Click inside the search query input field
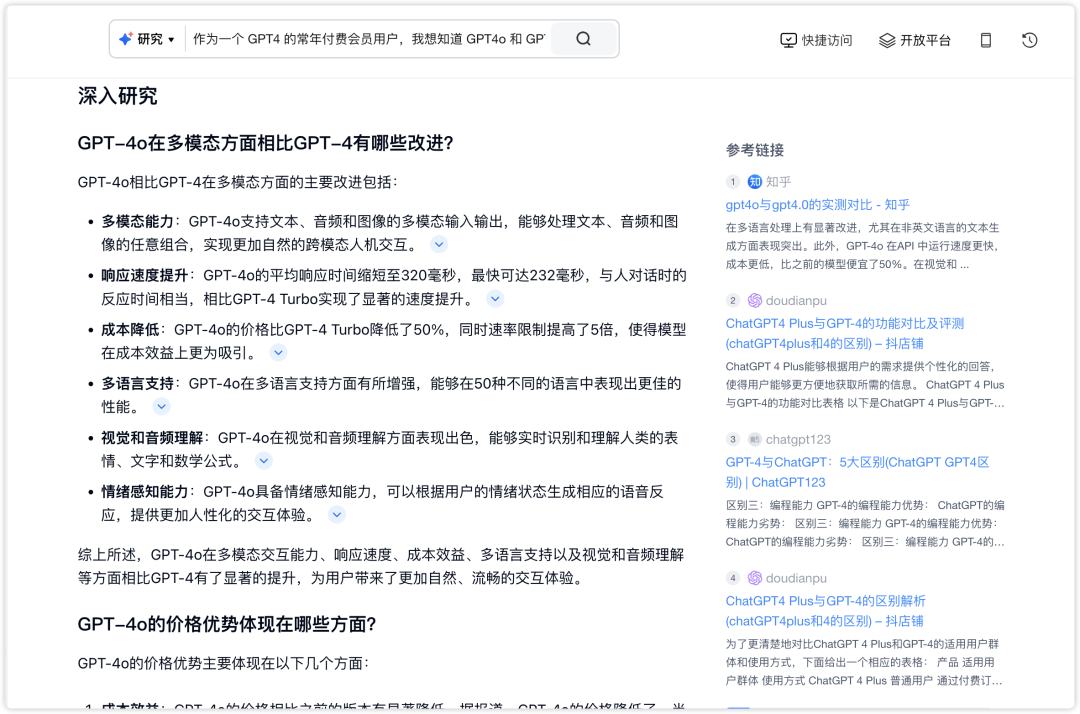 370,37
